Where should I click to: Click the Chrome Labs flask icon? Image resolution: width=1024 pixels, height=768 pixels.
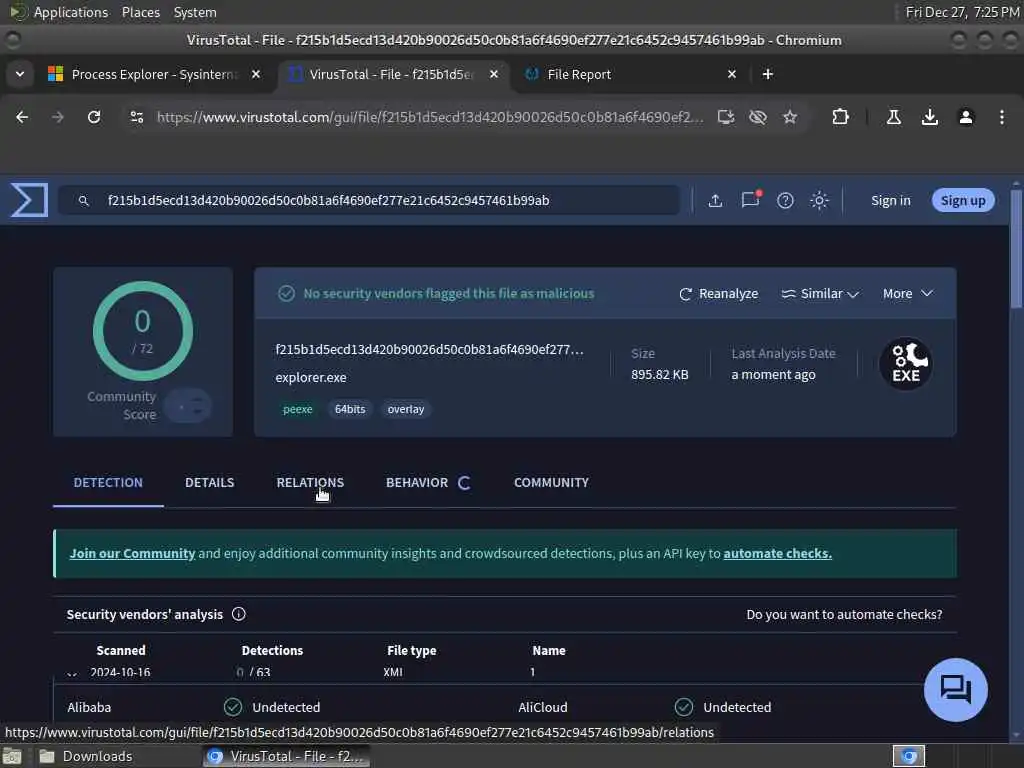pyautogui.click(x=894, y=117)
